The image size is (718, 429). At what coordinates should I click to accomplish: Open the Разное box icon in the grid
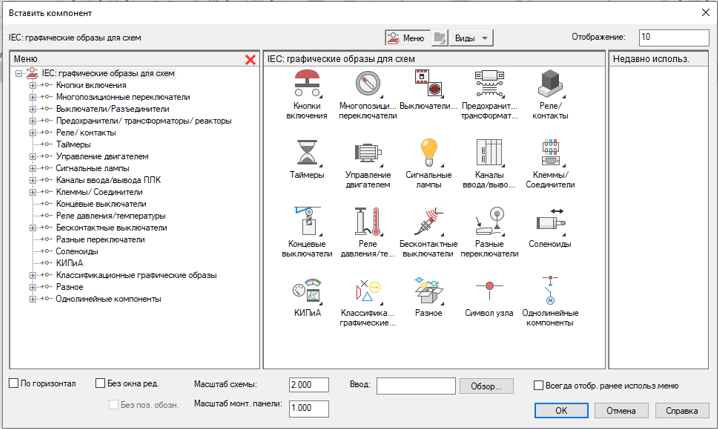pos(429,291)
